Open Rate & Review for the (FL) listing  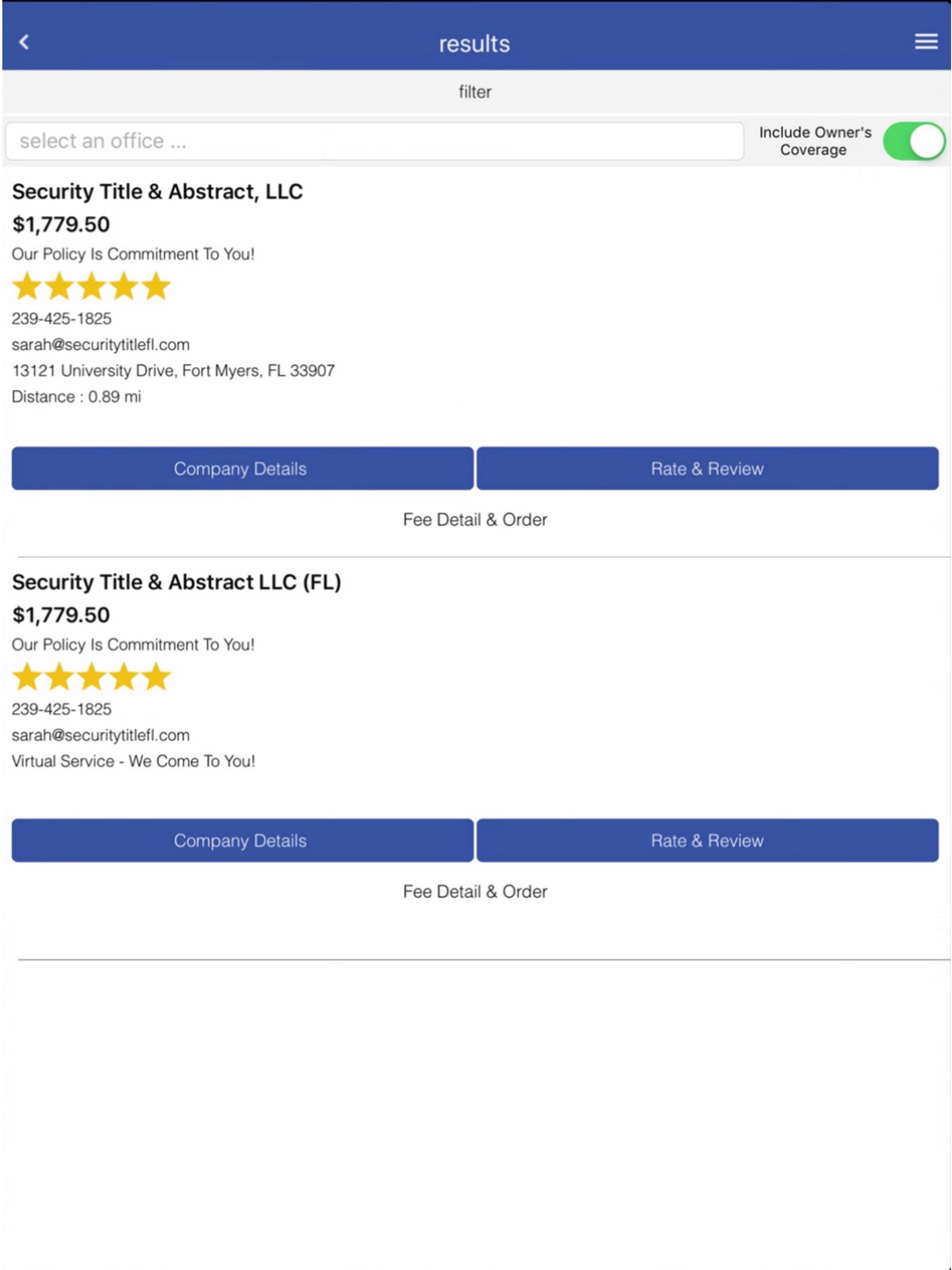pyautogui.click(x=707, y=840)
